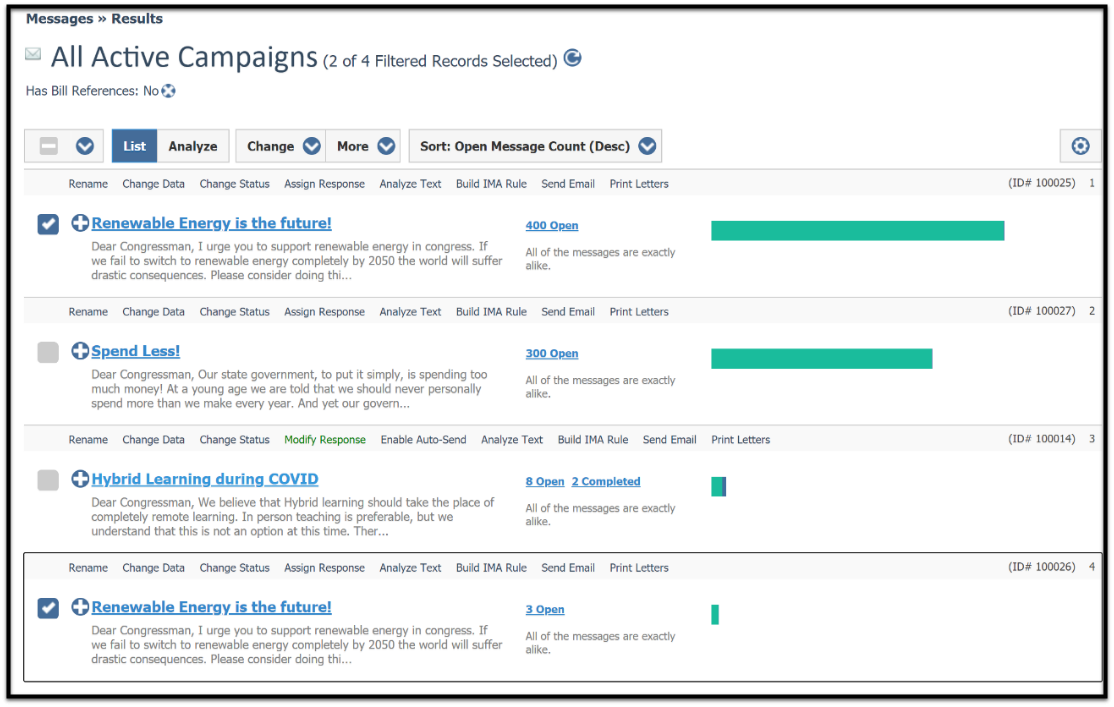The height and width of the screenshot is (707, 1114).
Task: Open the settings gear in toolbar
Action: (x=1080, y=146)
